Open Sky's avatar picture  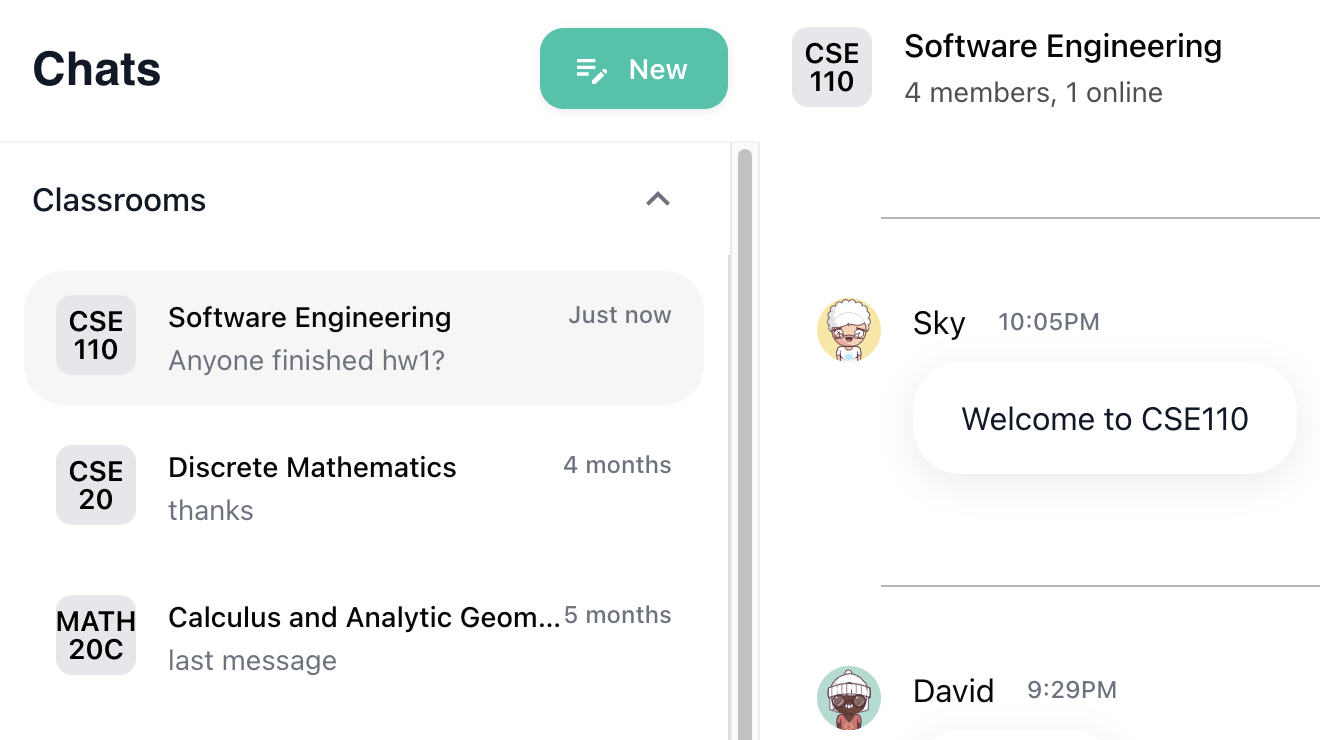pyautogui.click(x=849, y=330)
